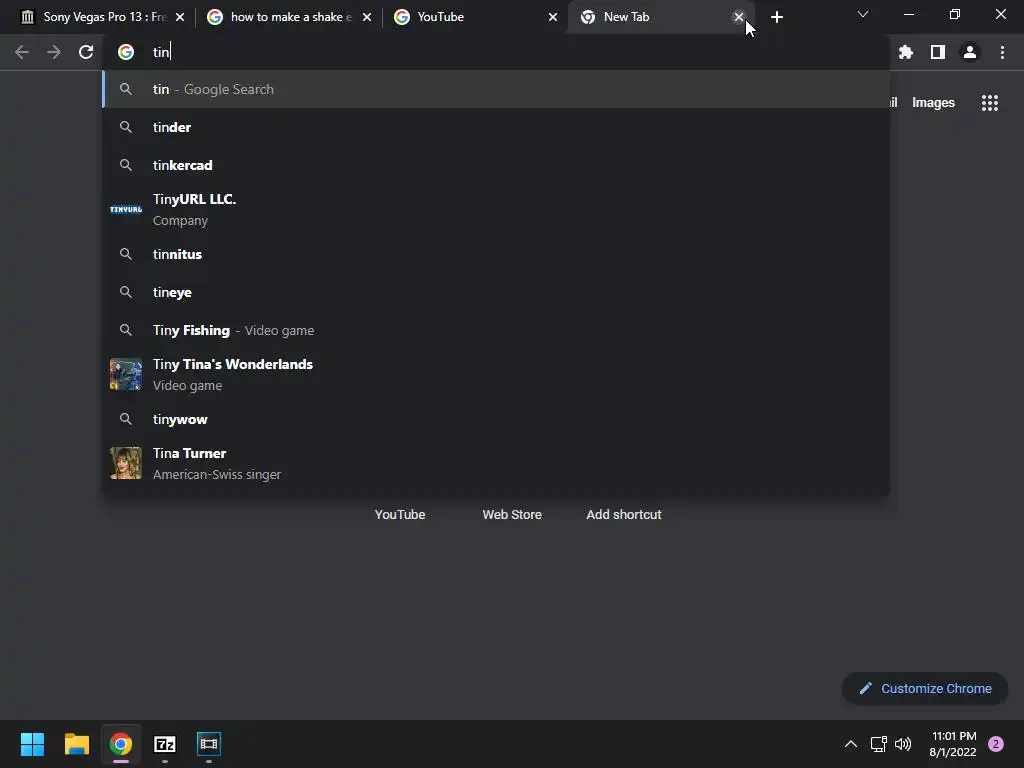This screenshot has width=1024, height=768.
Task: Switch to the Sony Vegas Pro 13 tab
Action: tap(102, 17)
